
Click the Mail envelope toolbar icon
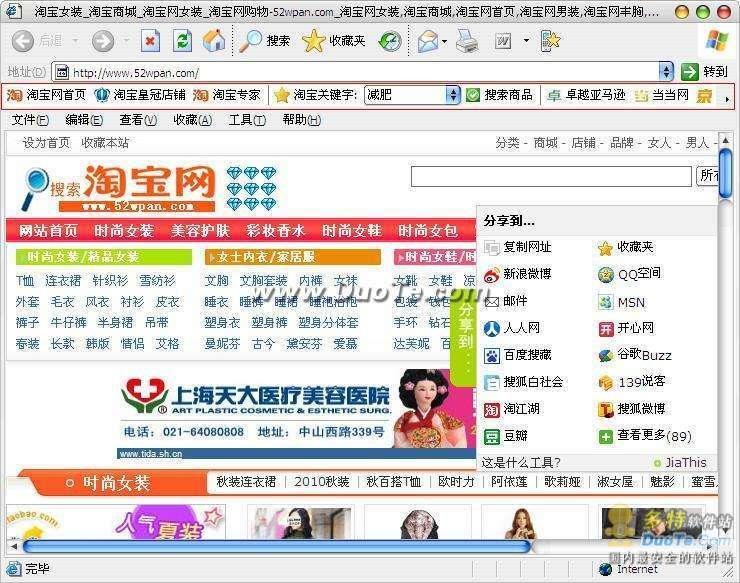(x=428, y=41)
